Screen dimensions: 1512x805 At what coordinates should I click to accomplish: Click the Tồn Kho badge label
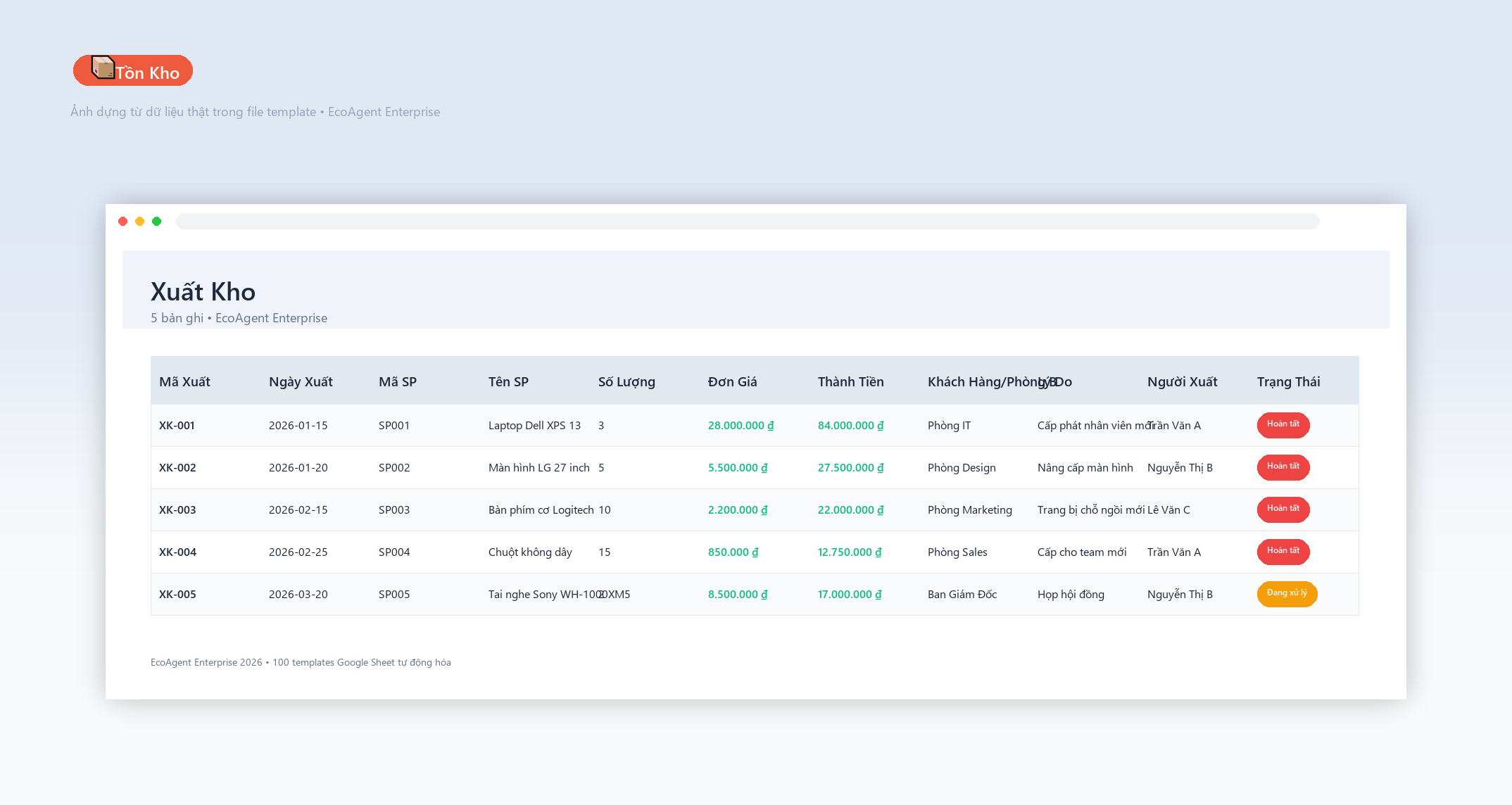pos(148,72)
